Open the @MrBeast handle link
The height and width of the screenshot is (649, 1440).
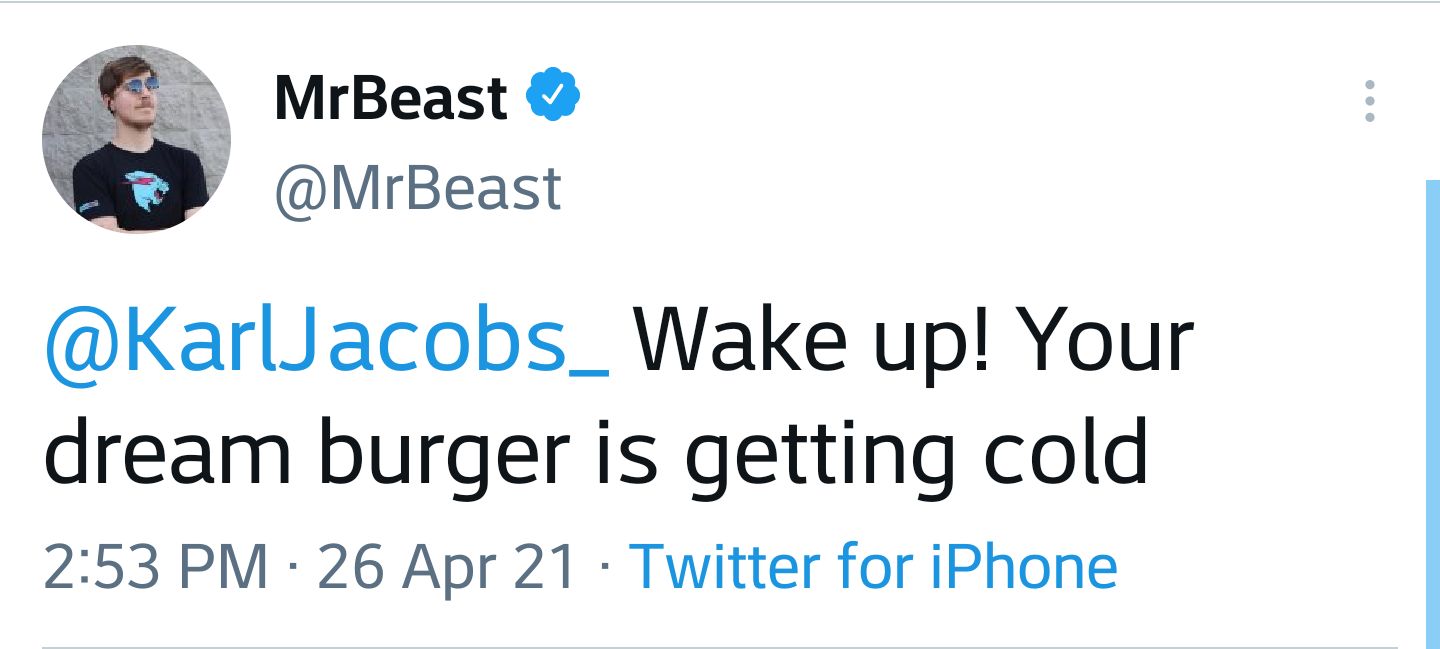click(x=417, y=188)
